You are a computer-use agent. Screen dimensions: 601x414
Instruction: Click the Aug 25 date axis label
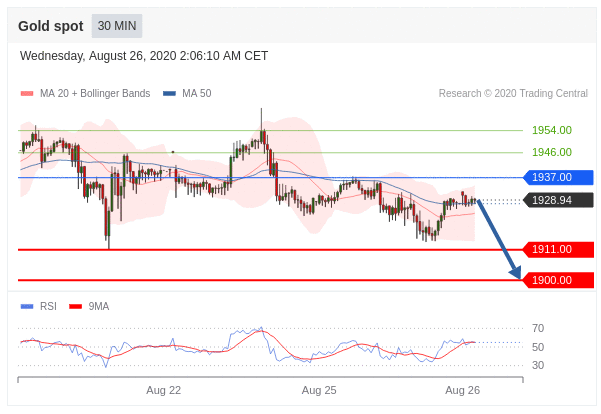click(319, 390)
